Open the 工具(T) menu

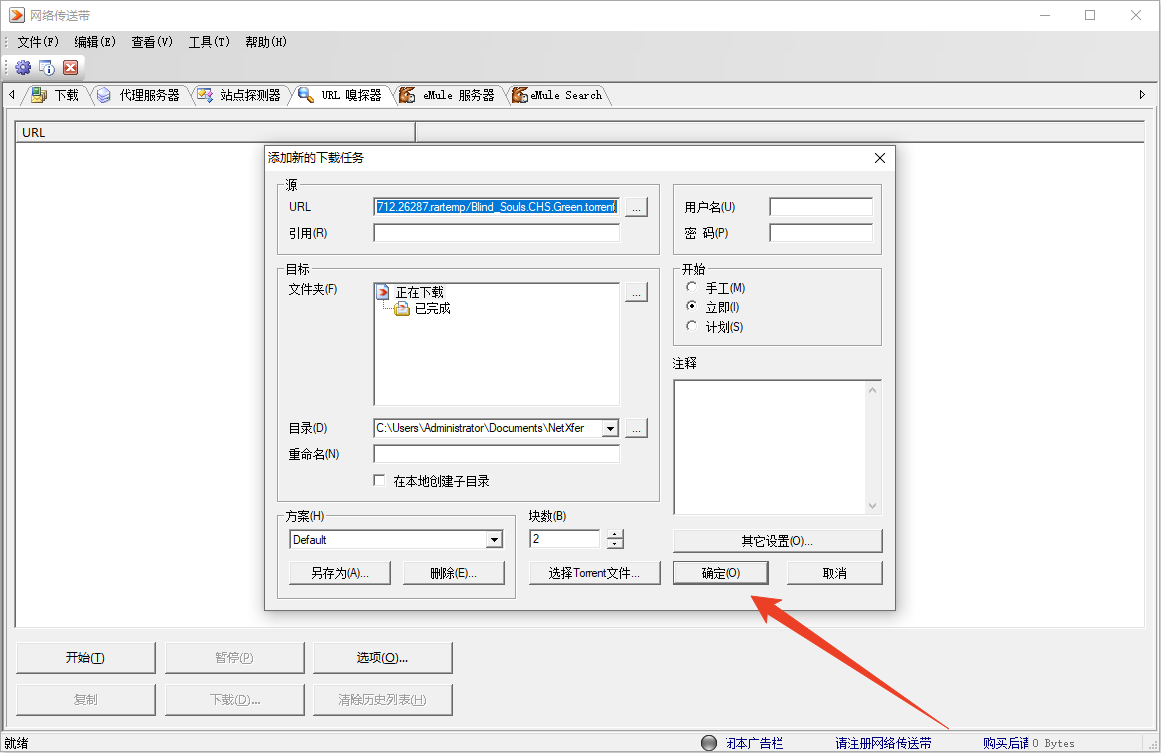209,42
